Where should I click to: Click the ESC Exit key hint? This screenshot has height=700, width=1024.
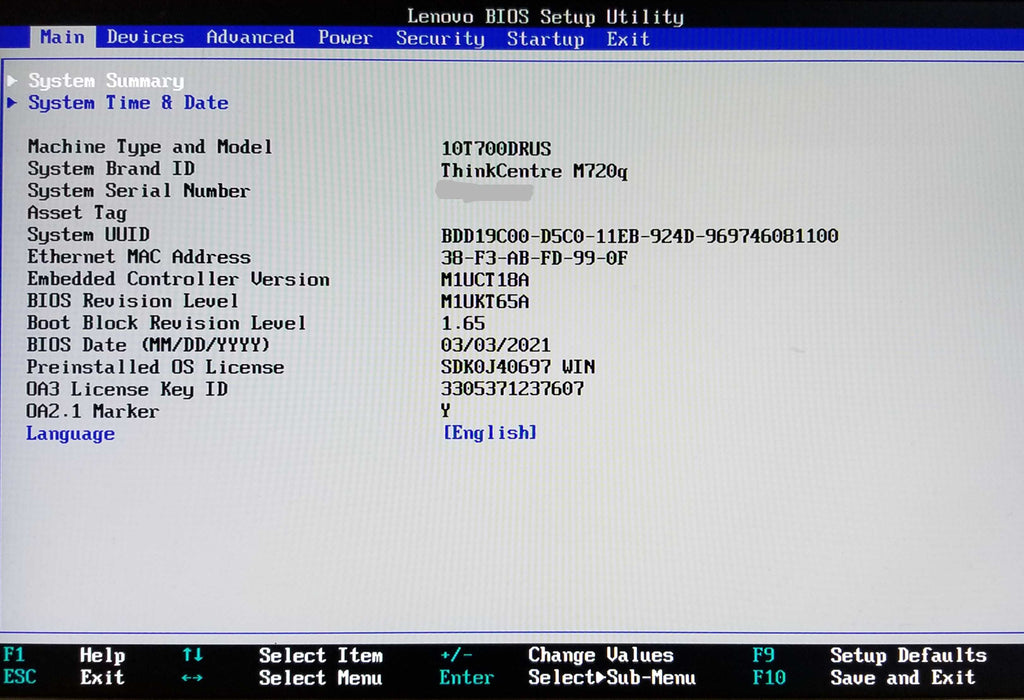click(x=64, y=677)
